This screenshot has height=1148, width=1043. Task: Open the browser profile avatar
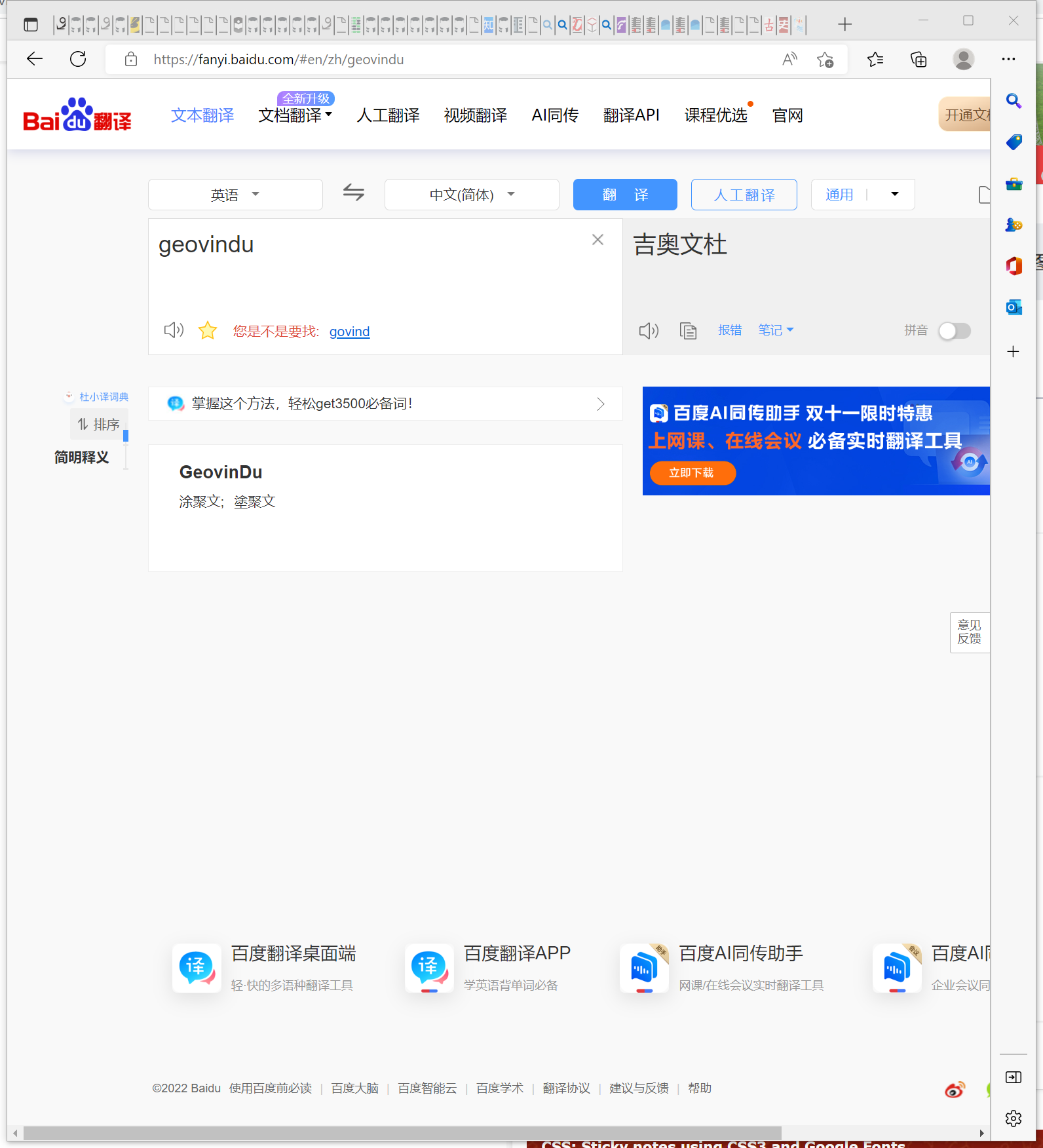963,59
